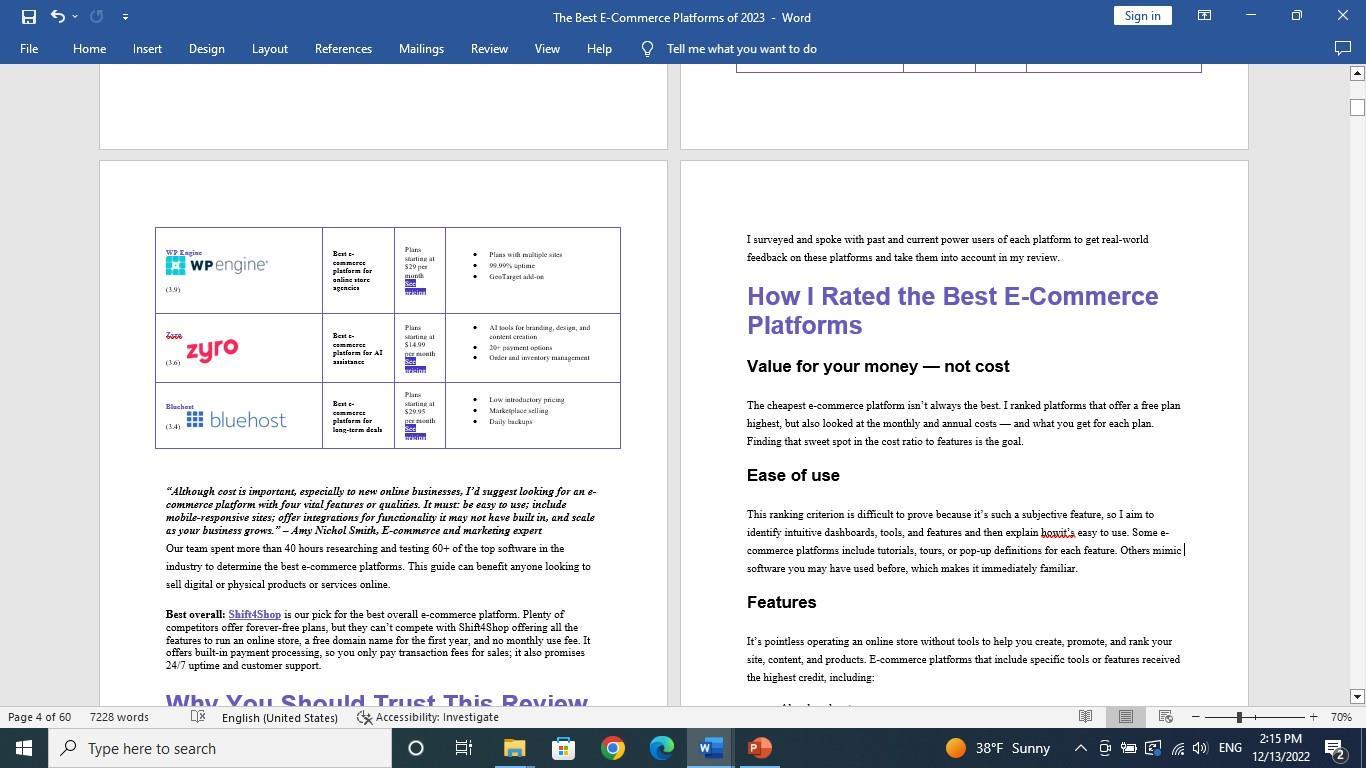
Task: Click the zoom slider handle
Action: pos(1239,717)
